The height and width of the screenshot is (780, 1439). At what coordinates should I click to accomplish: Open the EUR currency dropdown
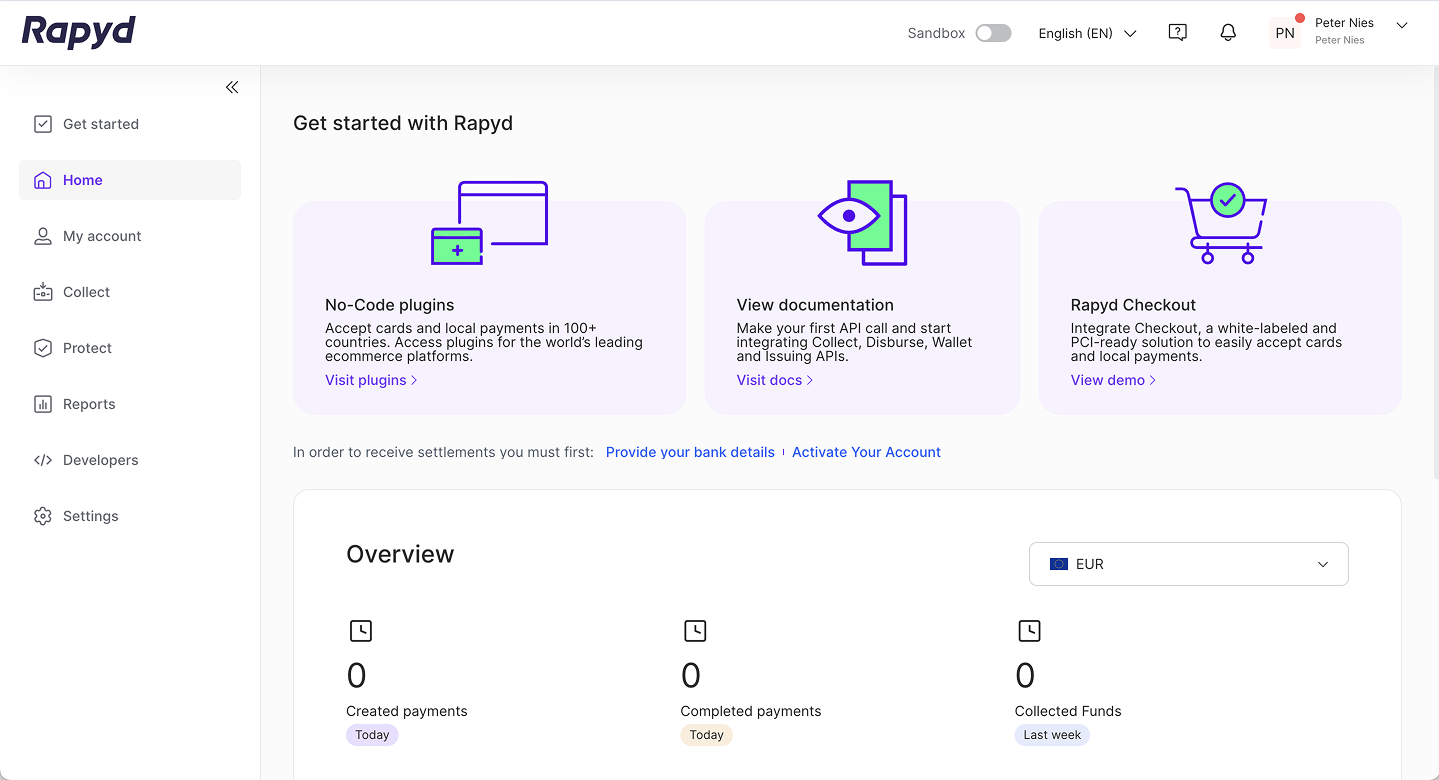click(1189, 564)
